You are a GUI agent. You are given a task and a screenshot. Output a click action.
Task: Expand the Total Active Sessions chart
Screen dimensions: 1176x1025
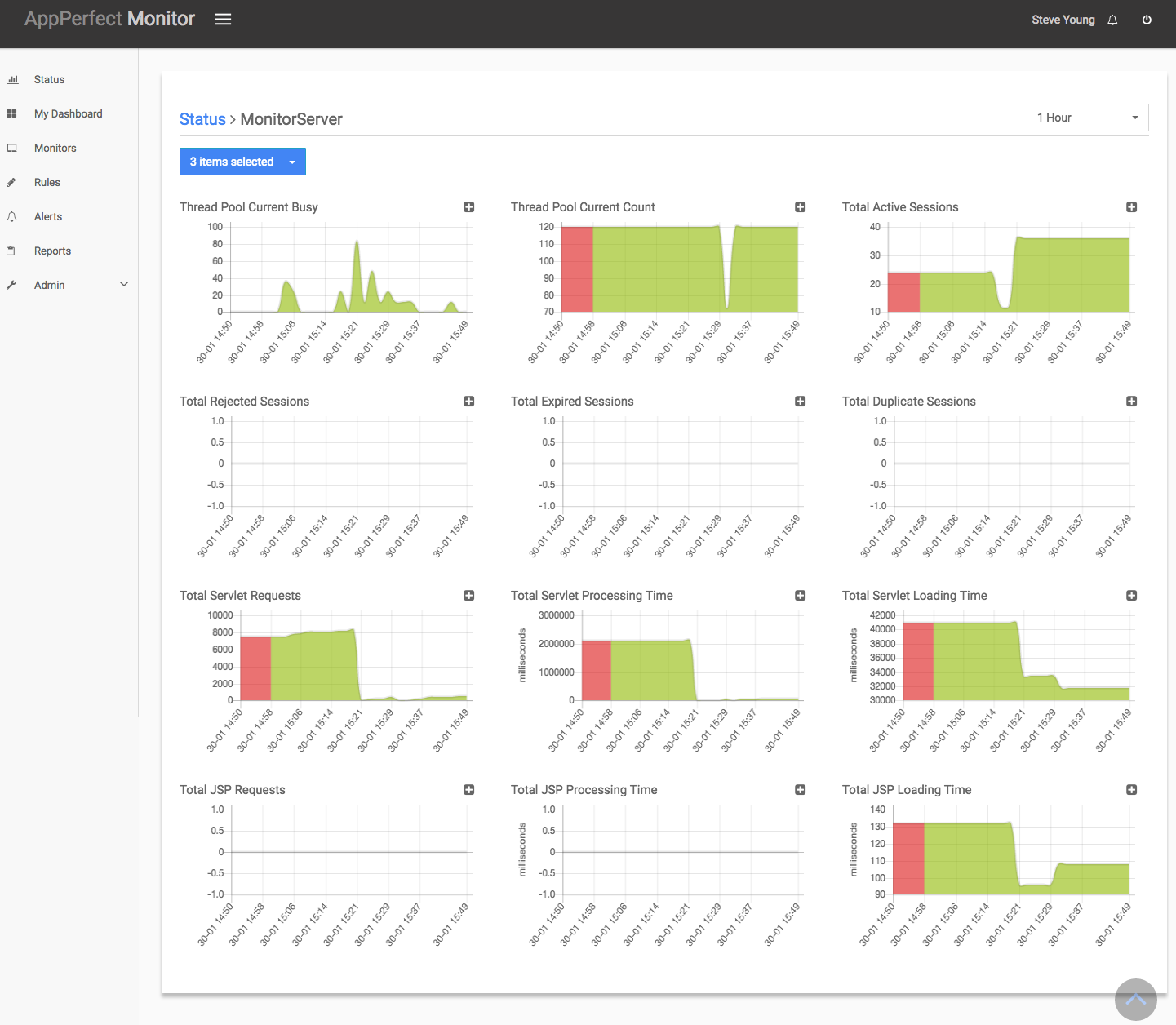(x=1132, y=207)
